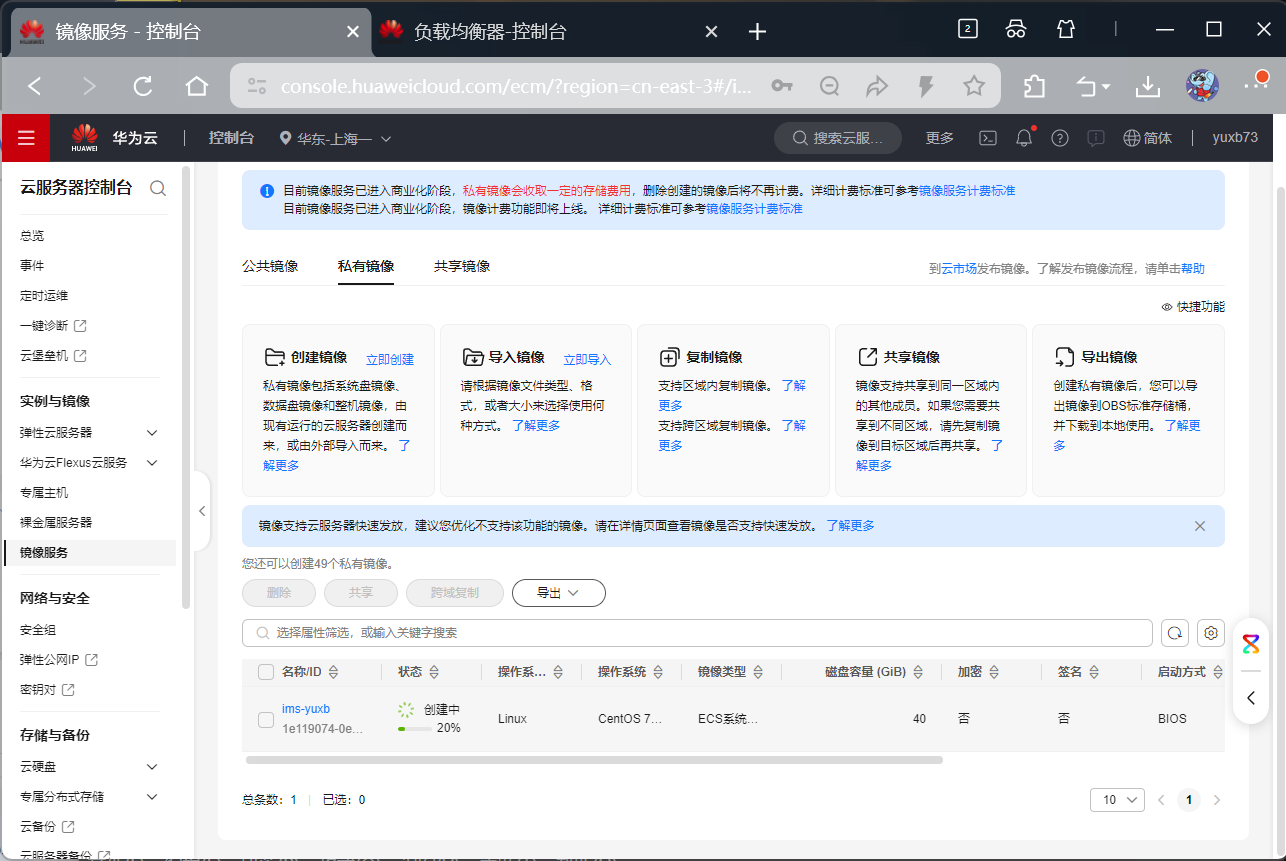Image resolution: width=1286 pixels, height=861 pixels.
Task: Open 简体 language dropdown
Action: [1148, 138]
